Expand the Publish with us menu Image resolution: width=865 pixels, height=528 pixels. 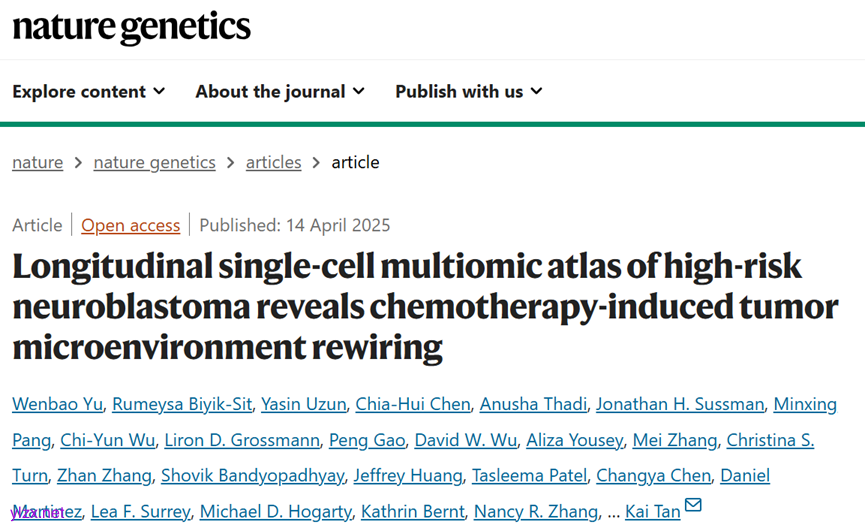tap(468, 91)
